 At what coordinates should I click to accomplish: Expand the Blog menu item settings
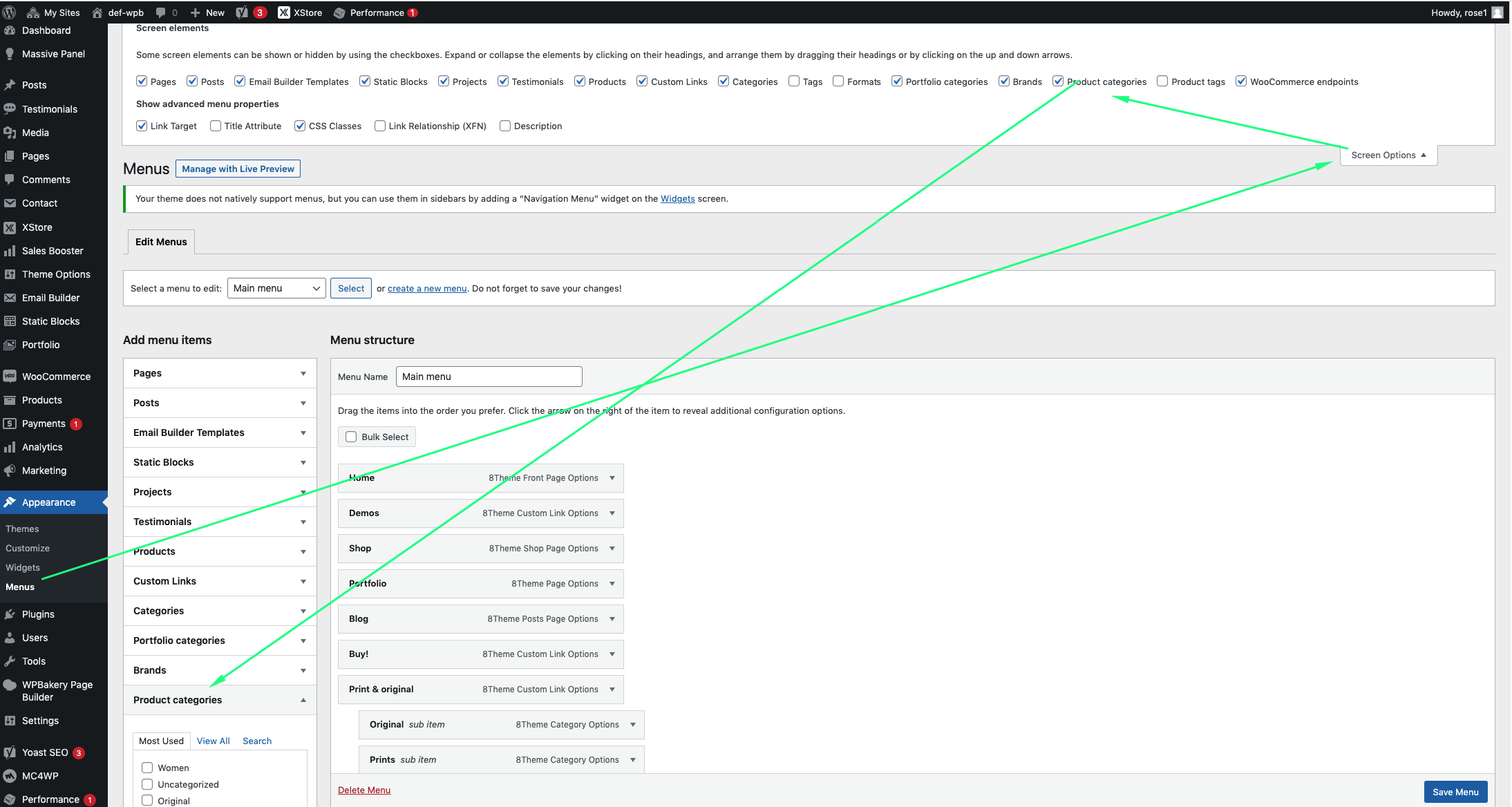click(x=612, y=619)
